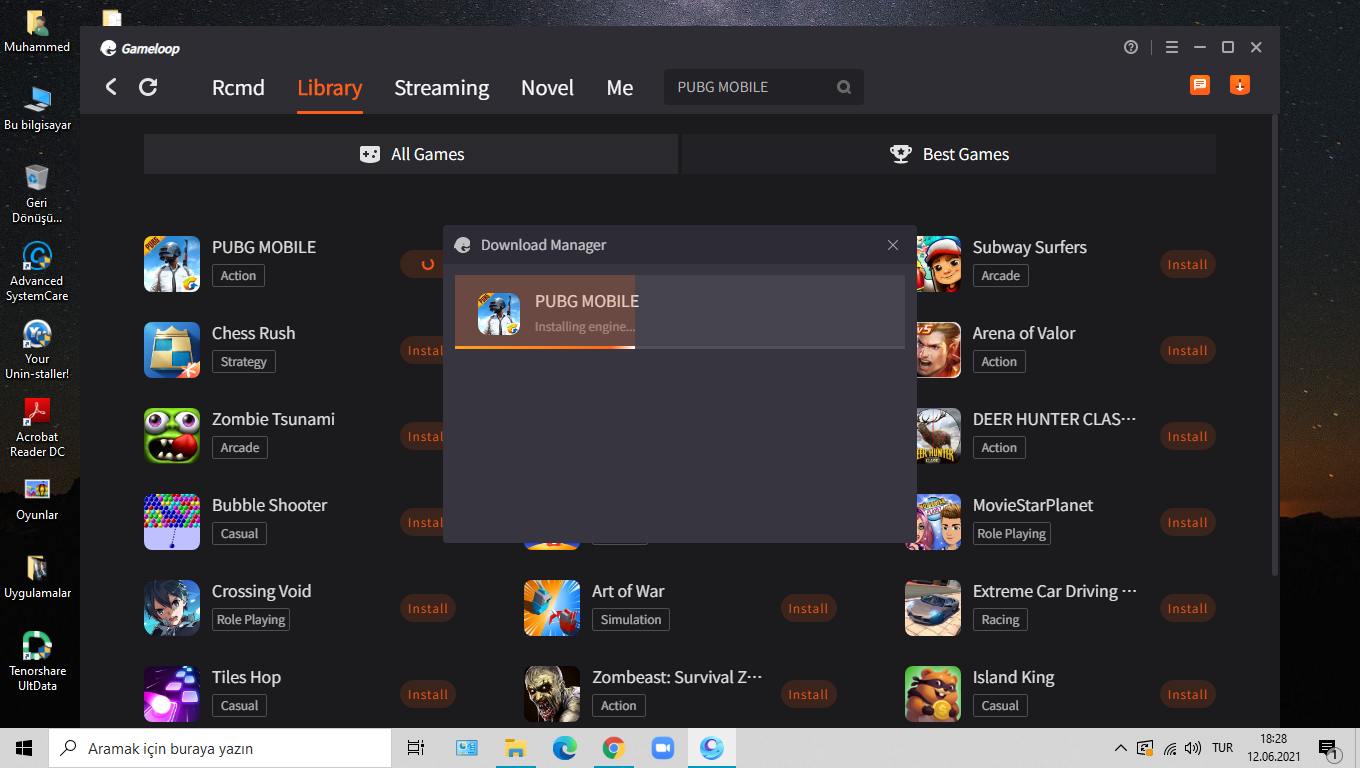The width and height of the screenshot is (1360, 768).
Task: Open Google Chrome from the taskbar
Action: click(x=614, y=748)
